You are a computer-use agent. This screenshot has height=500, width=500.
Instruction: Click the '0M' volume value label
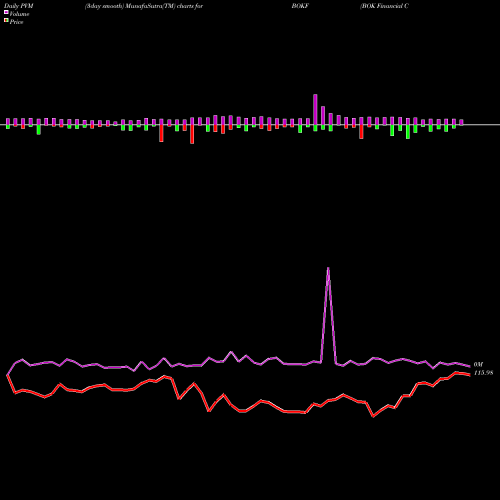[478, 365]
